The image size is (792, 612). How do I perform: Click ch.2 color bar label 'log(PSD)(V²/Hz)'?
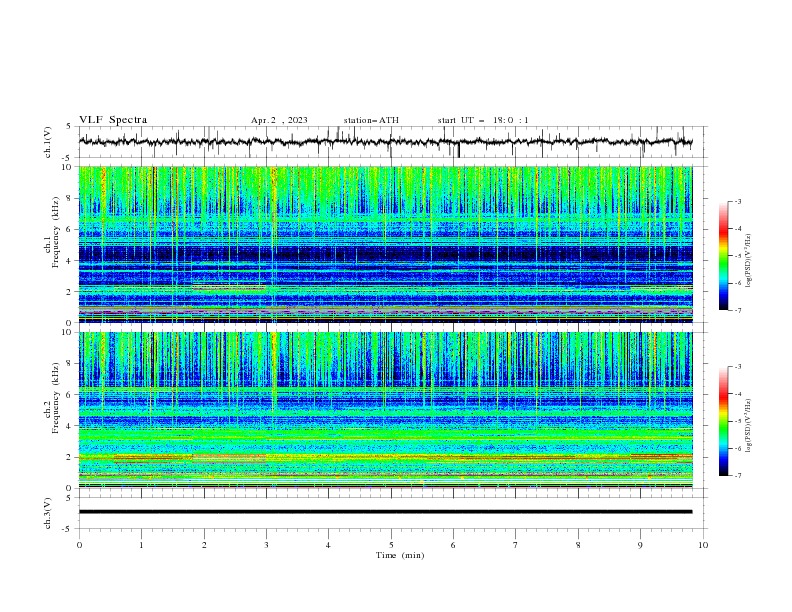coord(748,426)
